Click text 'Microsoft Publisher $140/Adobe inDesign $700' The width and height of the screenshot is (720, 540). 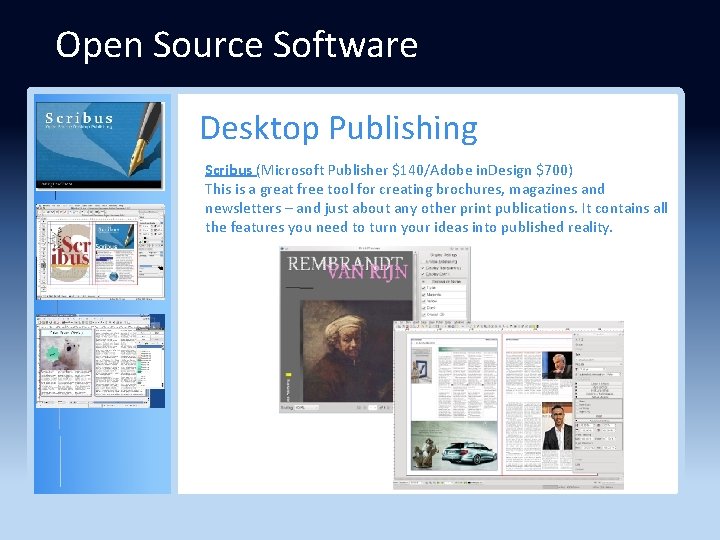click(x=415, y=170)
